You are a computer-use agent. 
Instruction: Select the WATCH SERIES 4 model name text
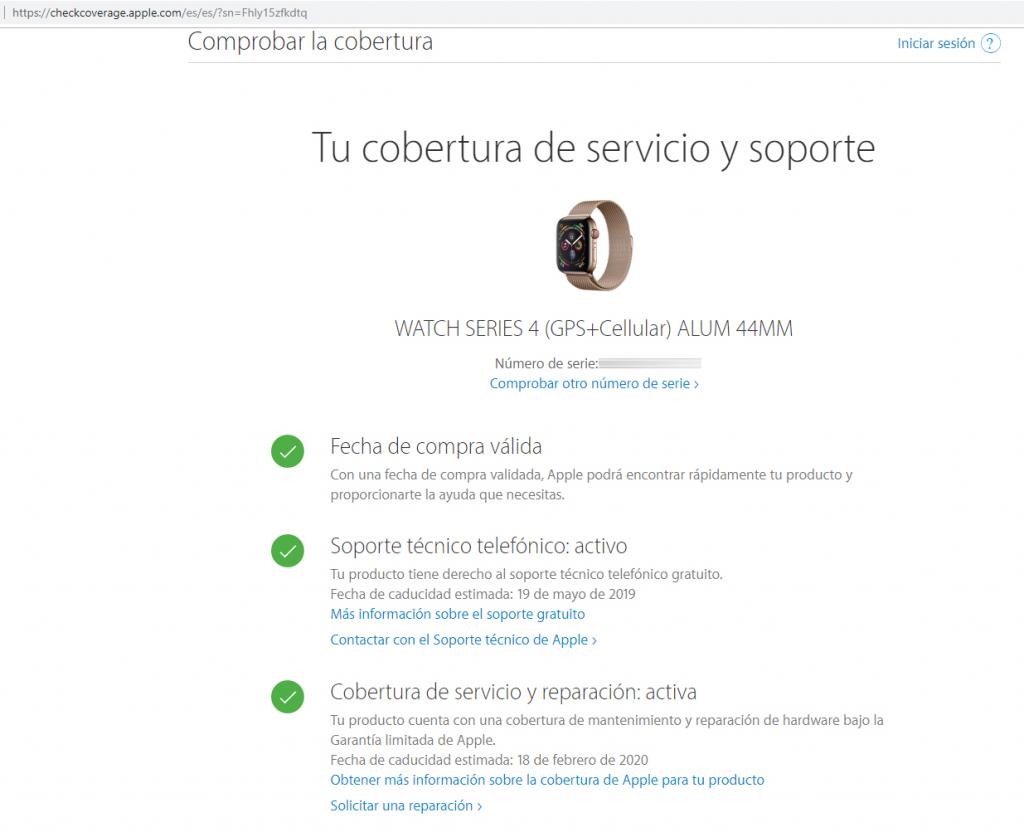tap(594, 328)
